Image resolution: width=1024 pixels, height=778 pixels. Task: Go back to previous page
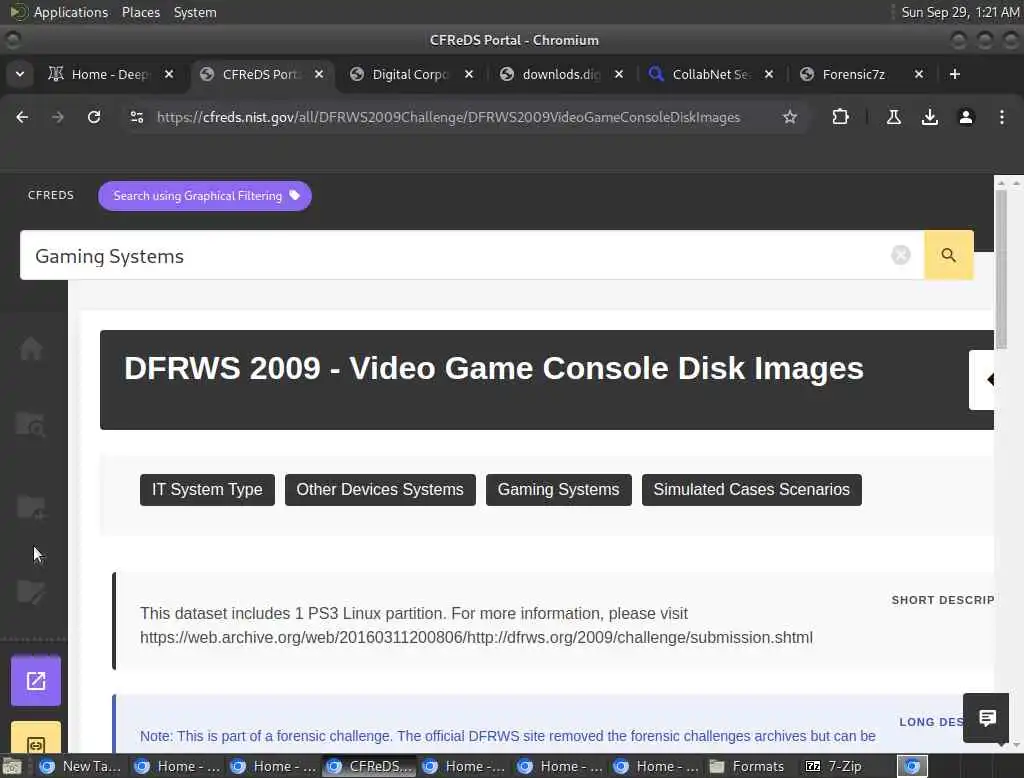pos(22,117)
